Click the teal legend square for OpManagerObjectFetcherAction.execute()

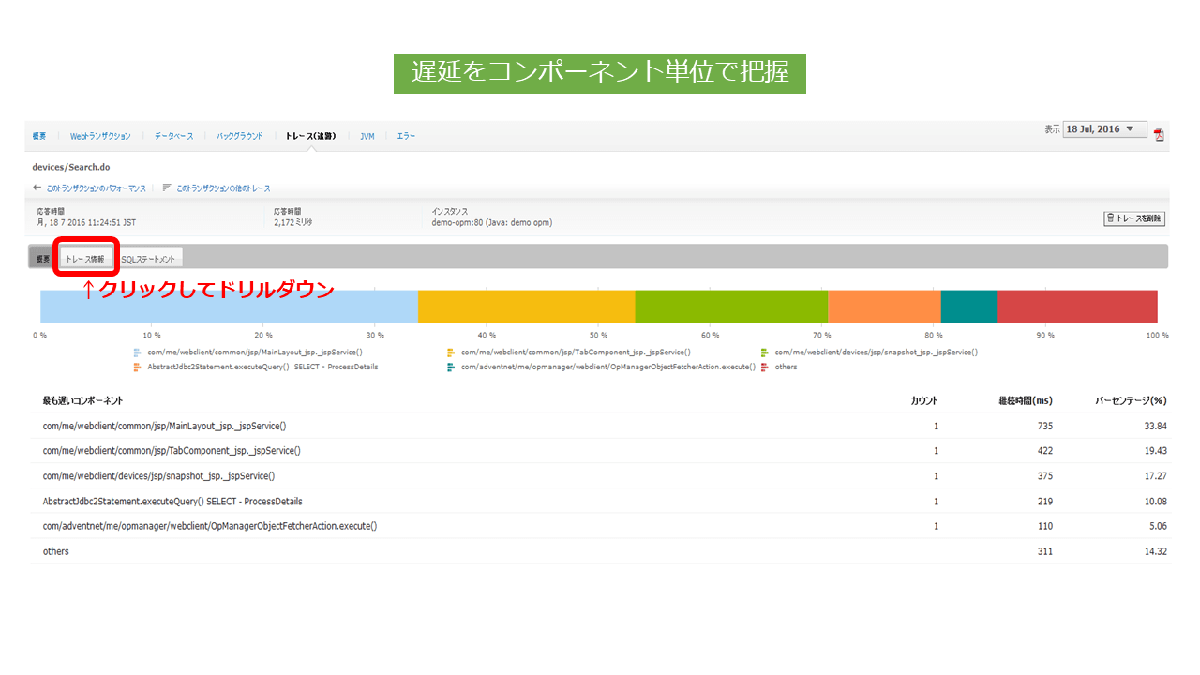(450, 365)
